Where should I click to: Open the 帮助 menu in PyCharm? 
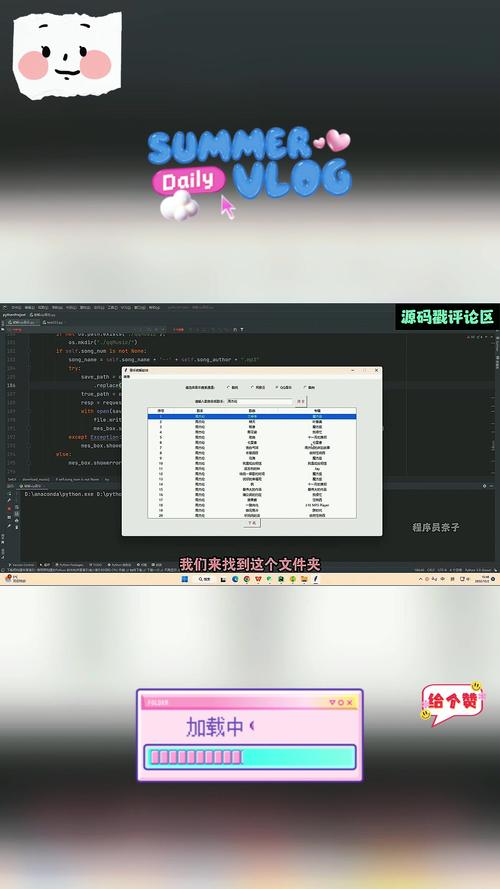pyautogui.click(x=154, y=307)
